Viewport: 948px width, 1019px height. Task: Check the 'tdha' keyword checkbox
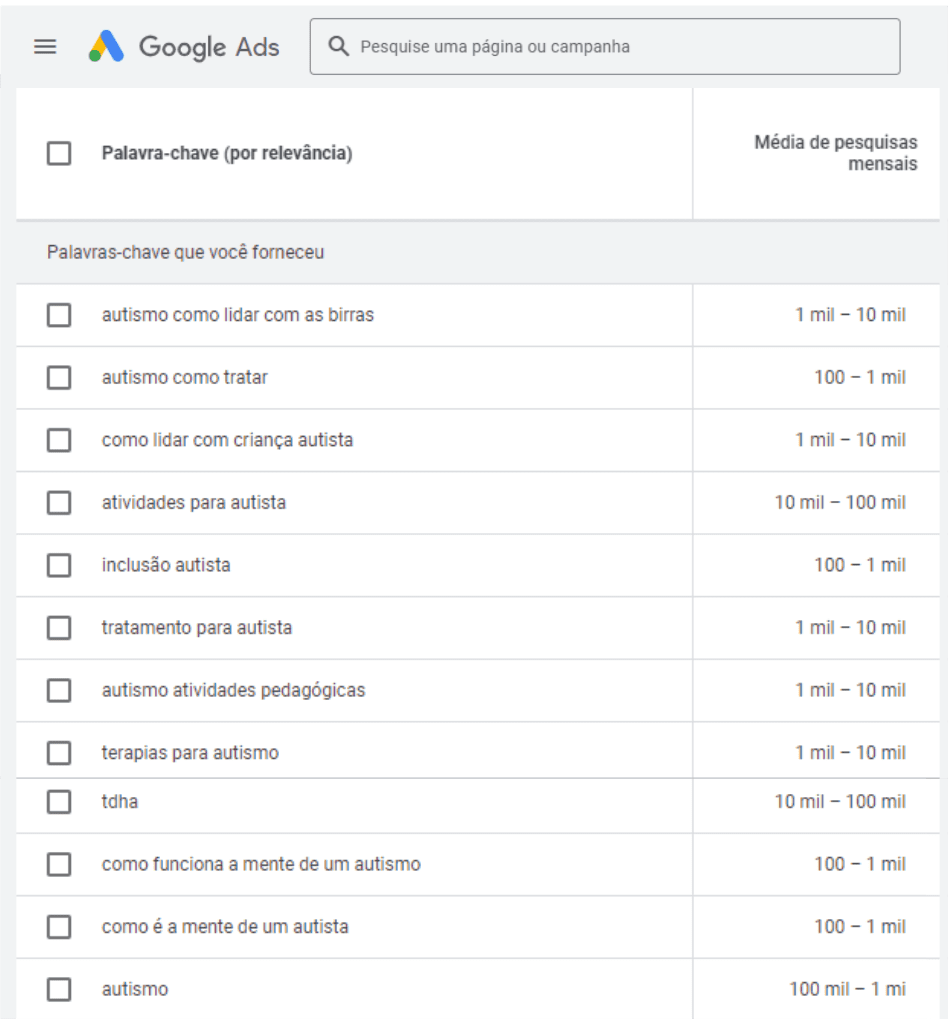[x=59, y=802]
